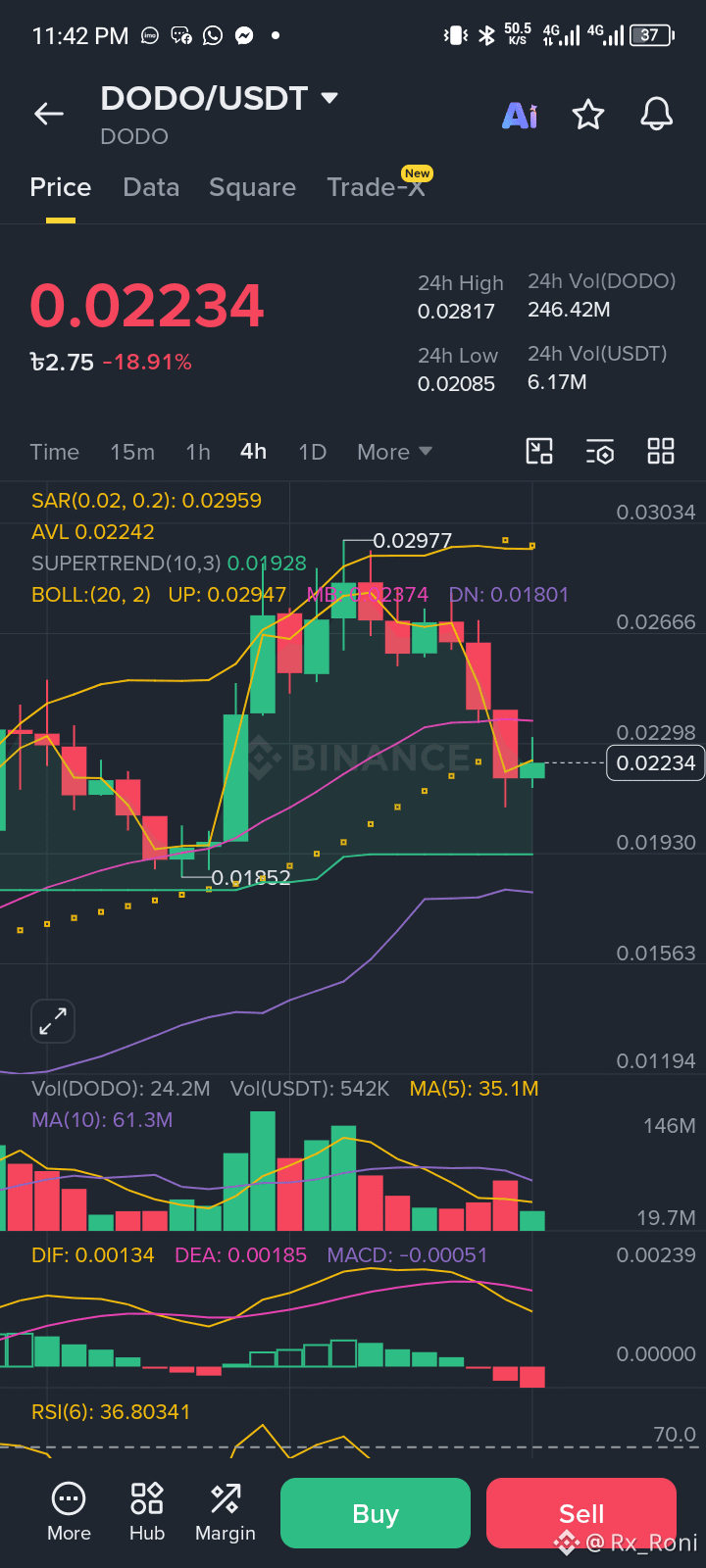
Task: Tap the WhatsApp notification icon
Action: point(213,36)
